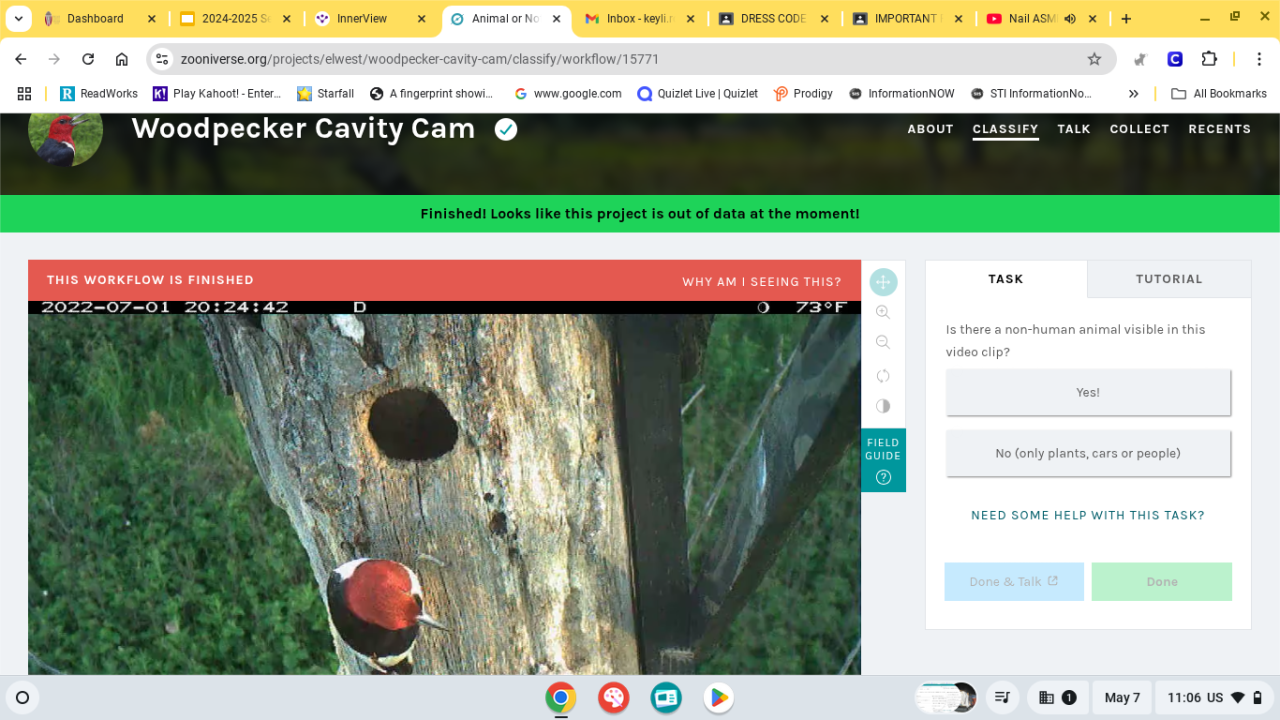Click the woodpecker camera image
The width and height of the screenshot is (1280, 720).
coord(444,487)
